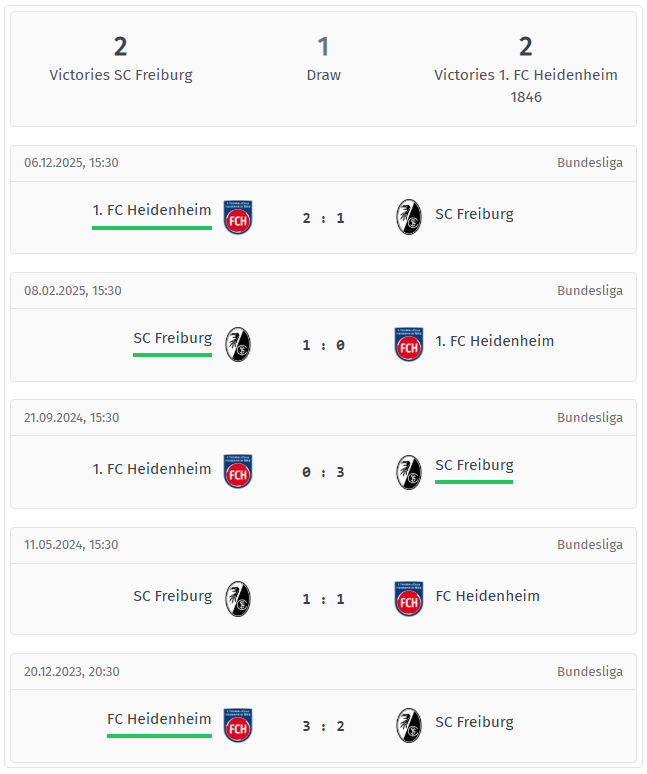Click Heidenheim crest in the 11.05.2024 match
647x774 pixels.
coord(408,598)
